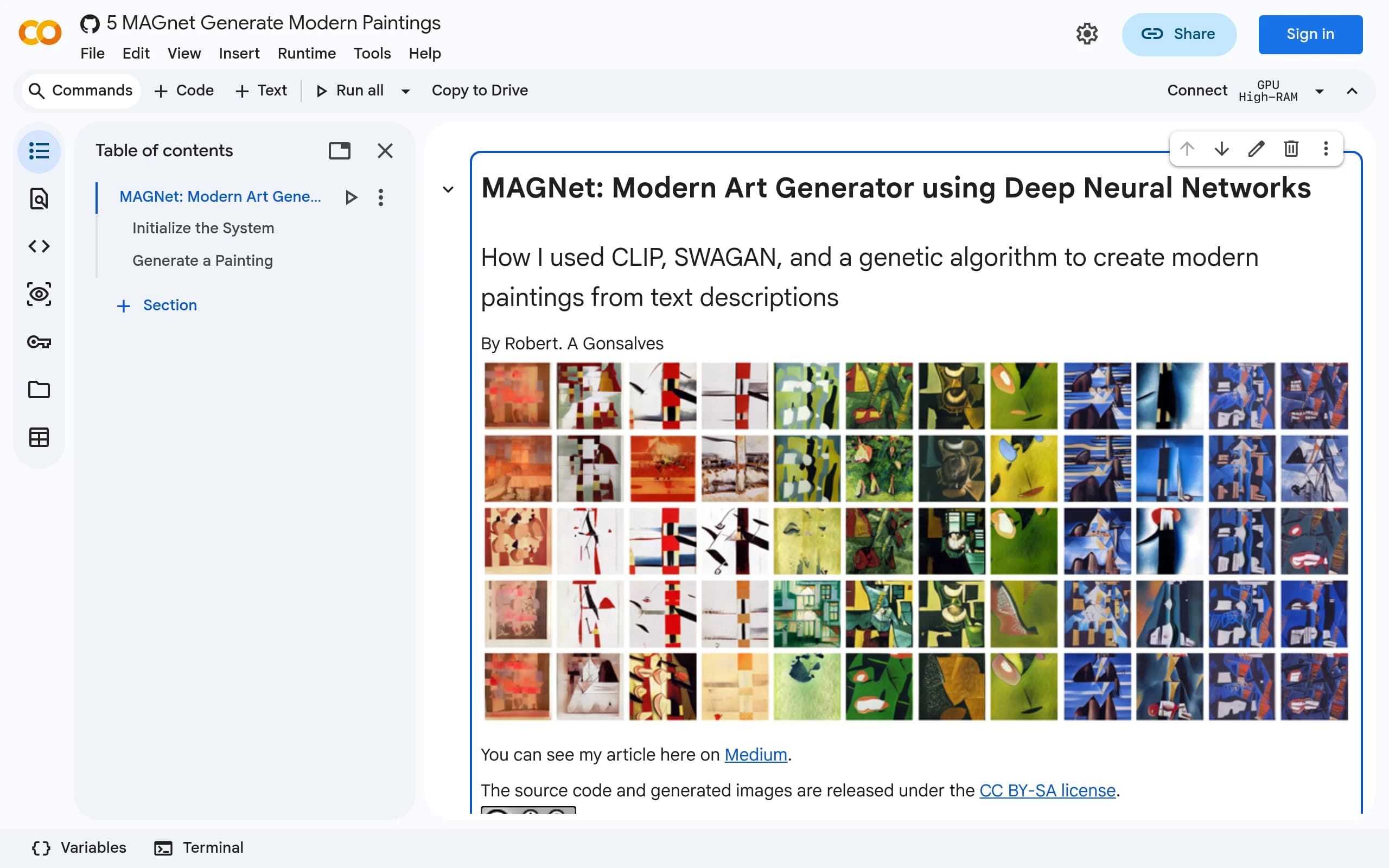The height and width of the screenshot is (868, 1389).
Task: Click the Colab logo icon
Action: [x=40, y=33]
